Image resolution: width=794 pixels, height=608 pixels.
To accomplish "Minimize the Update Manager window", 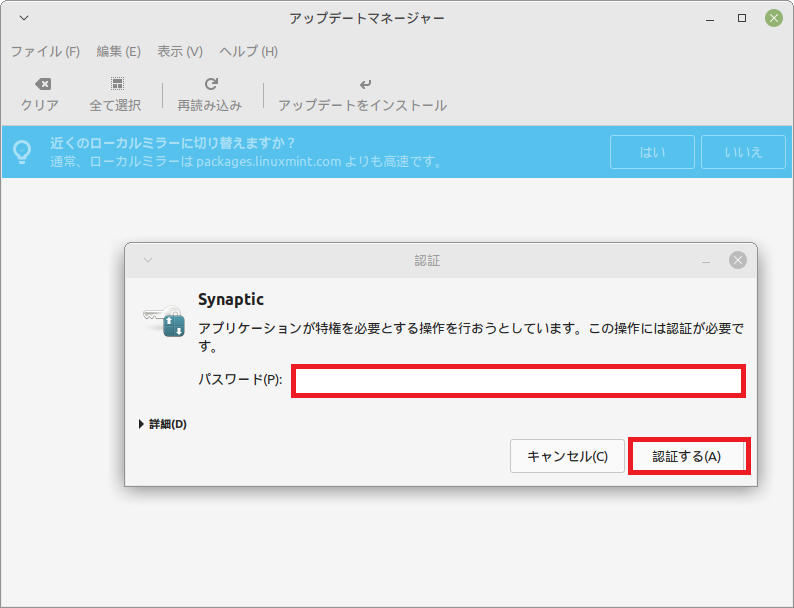I will [710, 19].
